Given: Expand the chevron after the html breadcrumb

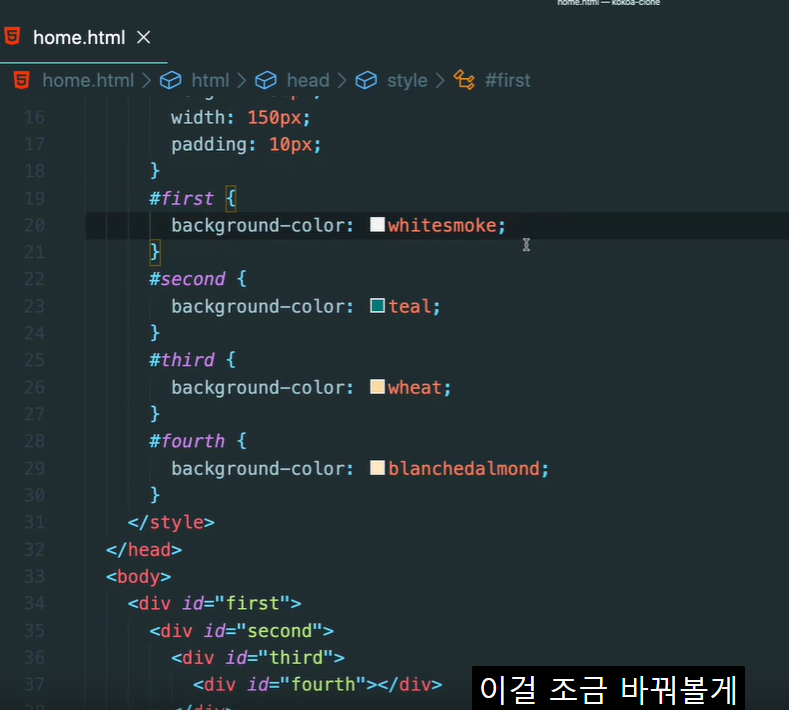Looking at the screenshot, I should click(242, 81).
